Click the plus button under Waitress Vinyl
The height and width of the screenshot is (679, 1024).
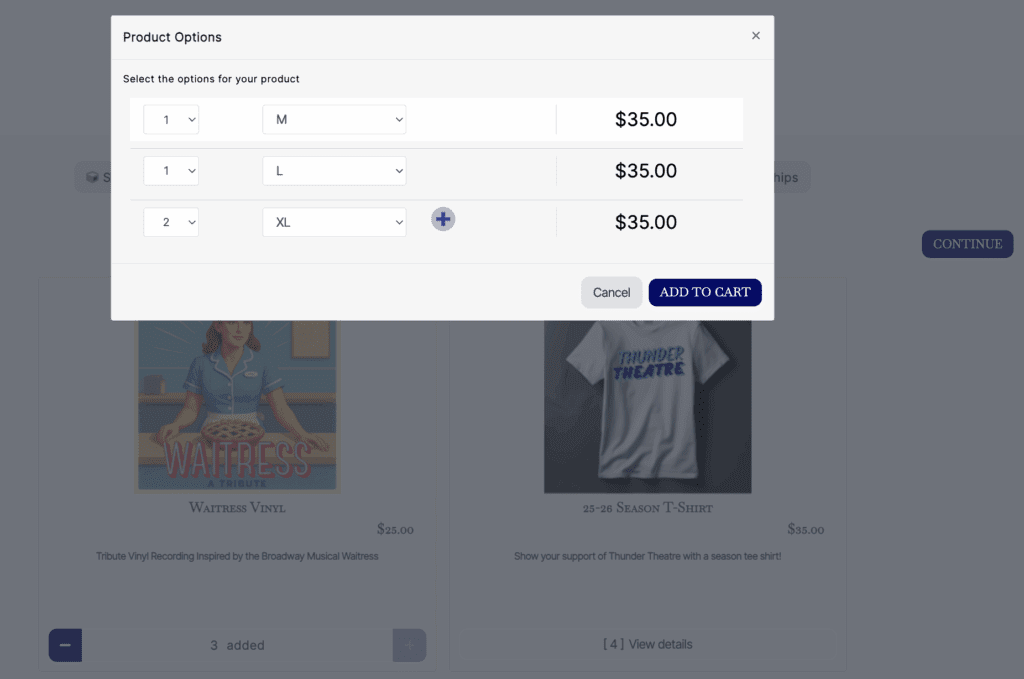coord(409,645)
